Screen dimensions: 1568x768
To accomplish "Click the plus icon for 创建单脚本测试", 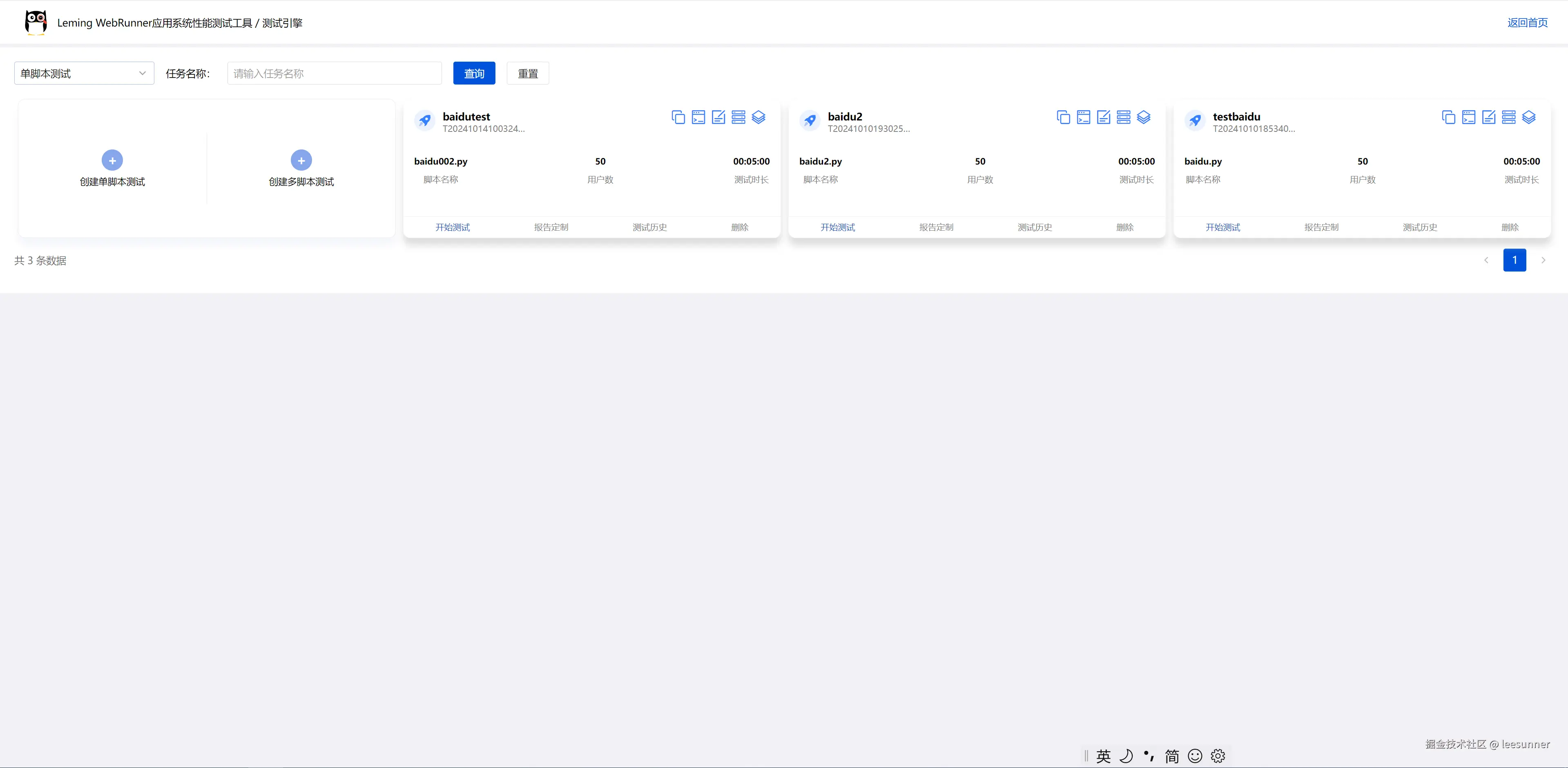I will pyautogui.click(x=112, y=160).
